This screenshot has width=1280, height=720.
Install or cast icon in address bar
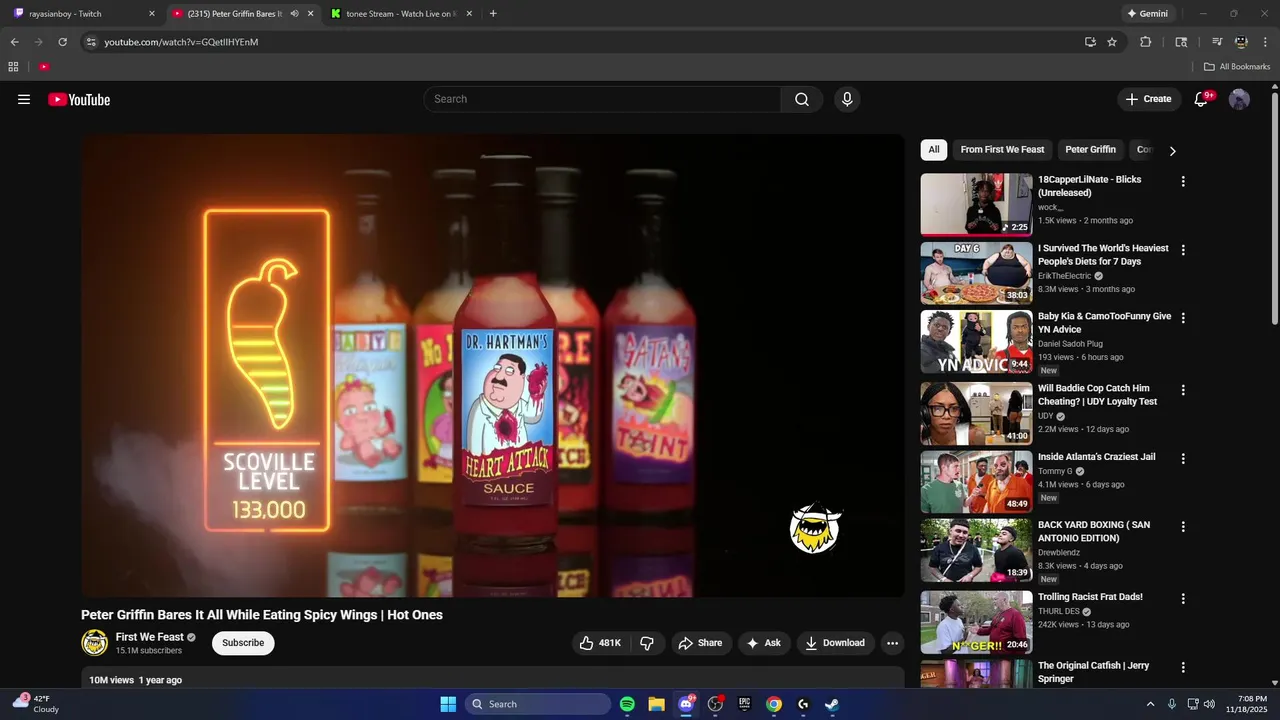click(x=1090, y=42)
